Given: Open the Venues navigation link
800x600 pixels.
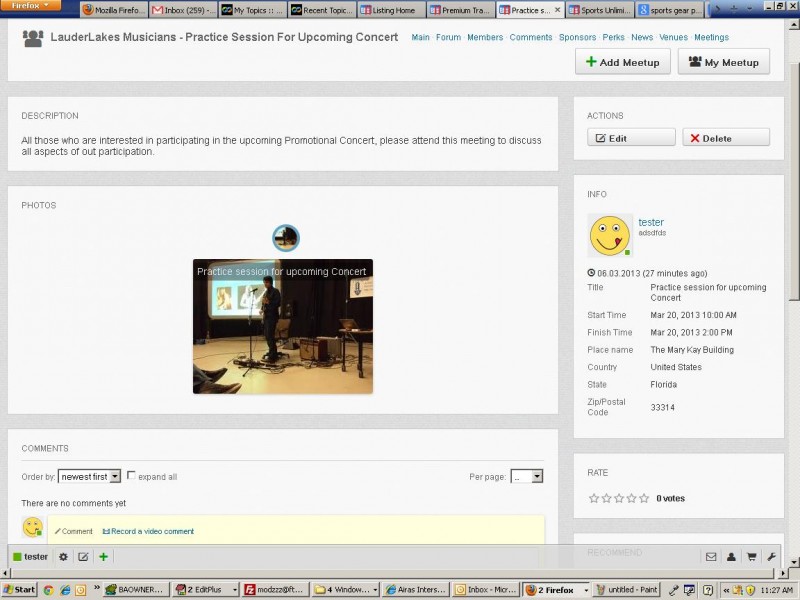Looking at the screenshot, I should pos(673,37).
